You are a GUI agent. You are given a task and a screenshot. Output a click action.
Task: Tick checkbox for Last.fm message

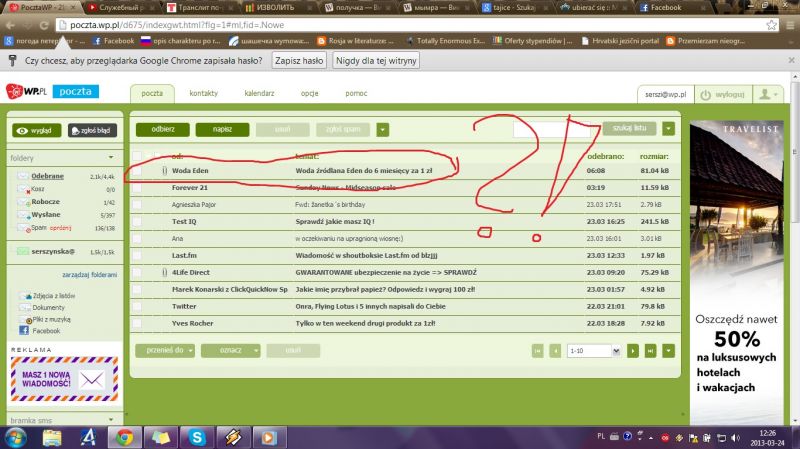pyautogui.click(x=137, y=255)
